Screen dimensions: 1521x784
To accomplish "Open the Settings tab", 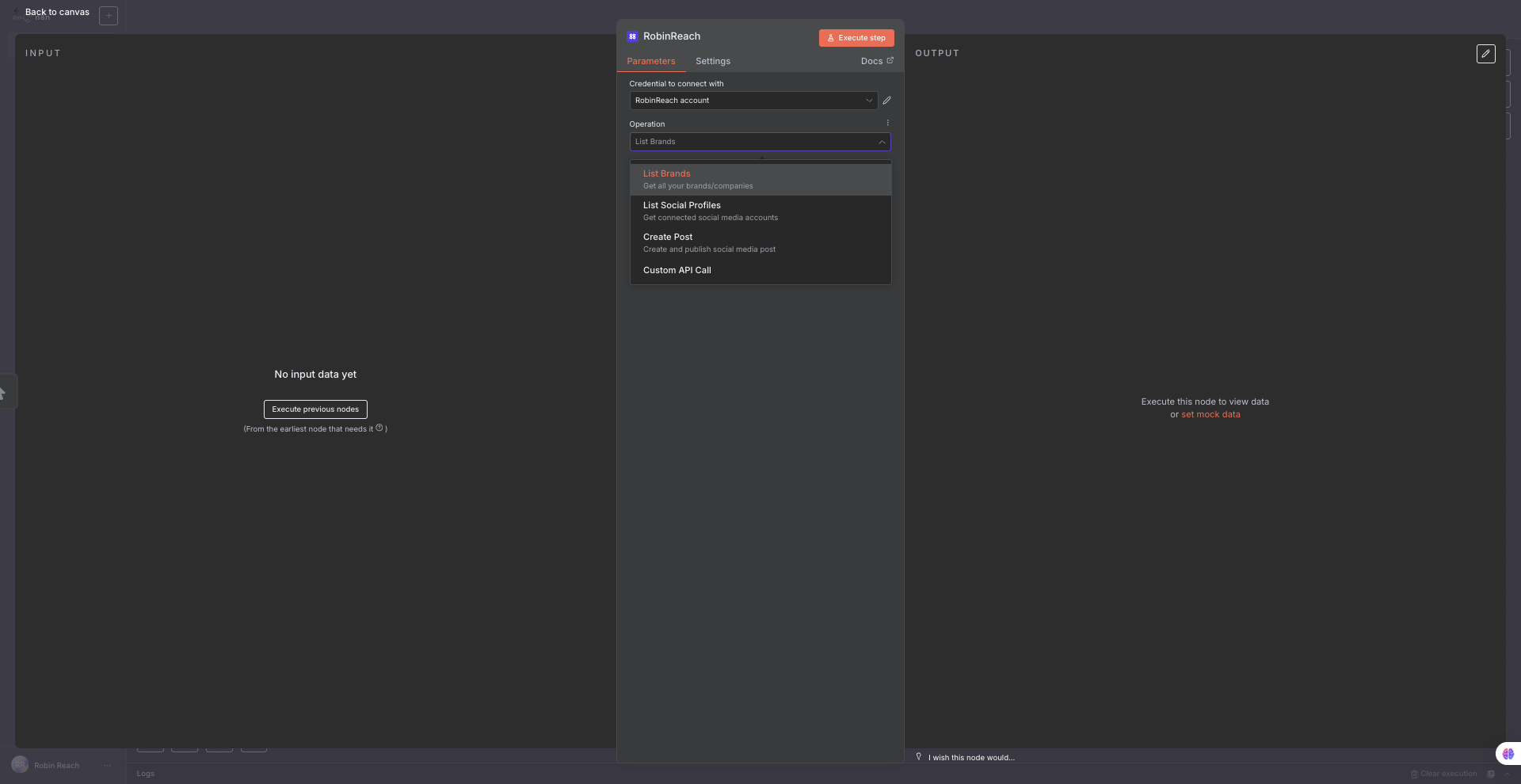I will tap(713, 61).
